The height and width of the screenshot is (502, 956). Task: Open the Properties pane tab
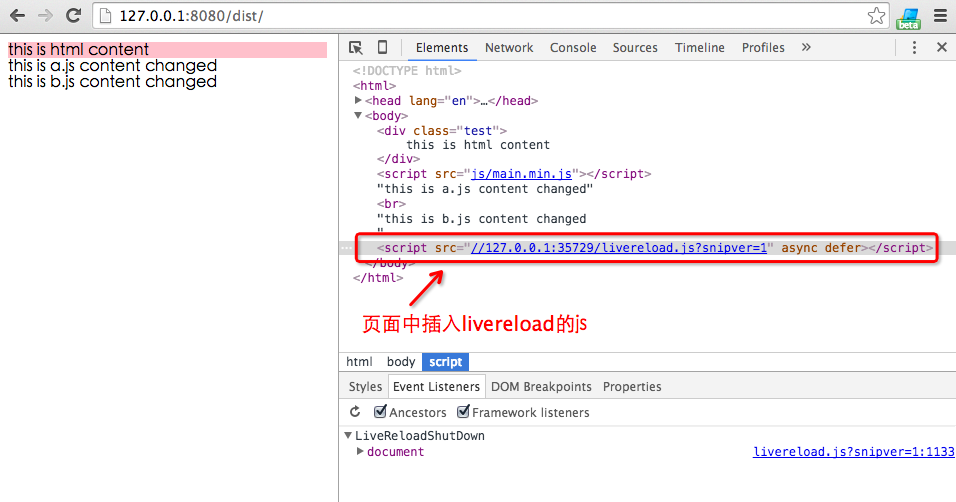pos(632,387)
